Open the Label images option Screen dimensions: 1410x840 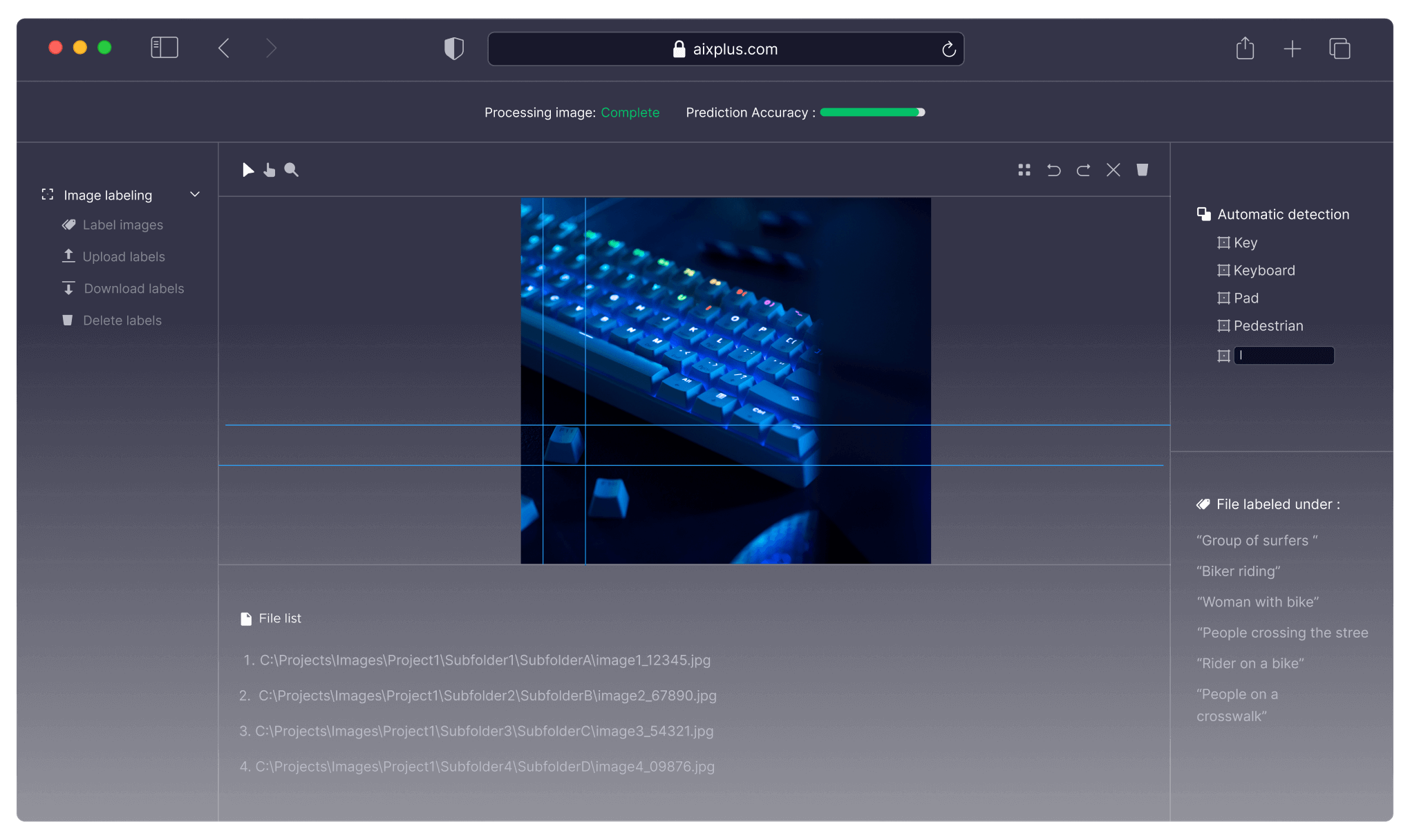[x=122, y=224]
